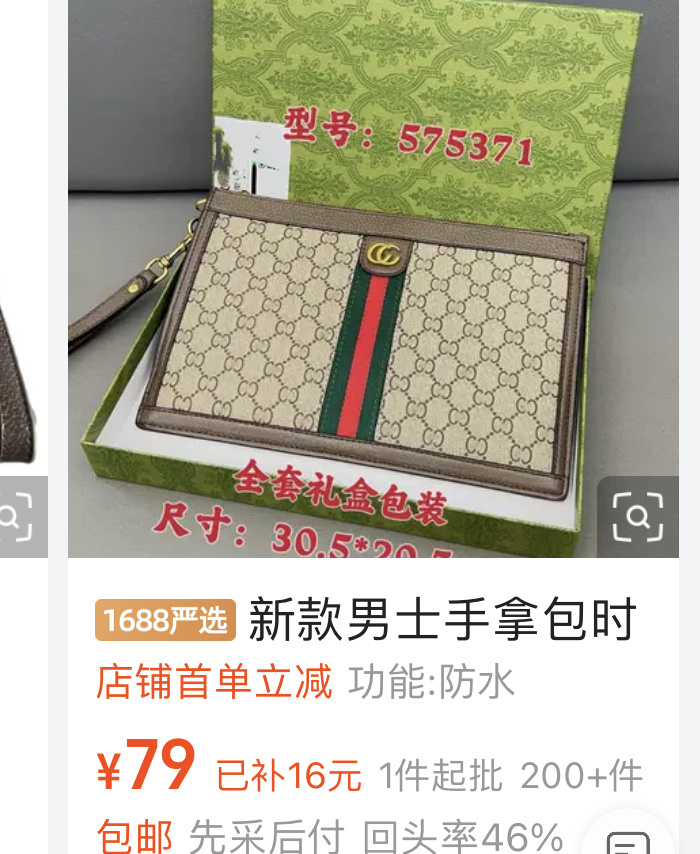Select the 功能:防水 attribute label
The image size is (700, 854).
(431, 681)
